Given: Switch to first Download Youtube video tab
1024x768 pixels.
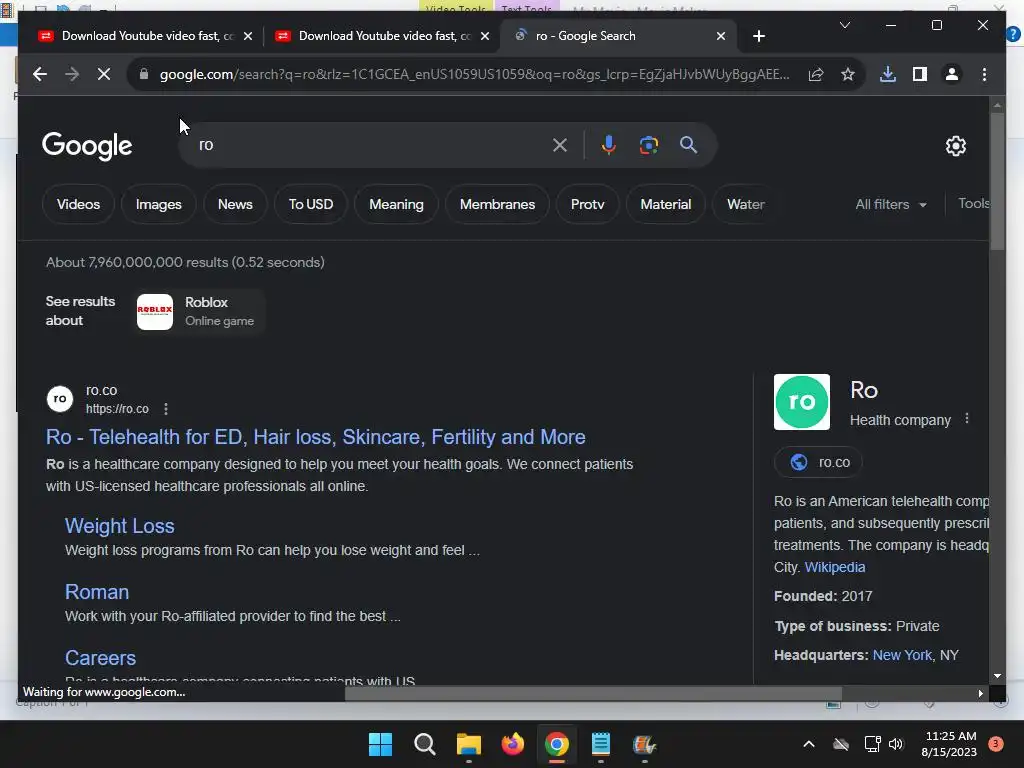Looking at the screenshot, I should (x=135, y=37).
